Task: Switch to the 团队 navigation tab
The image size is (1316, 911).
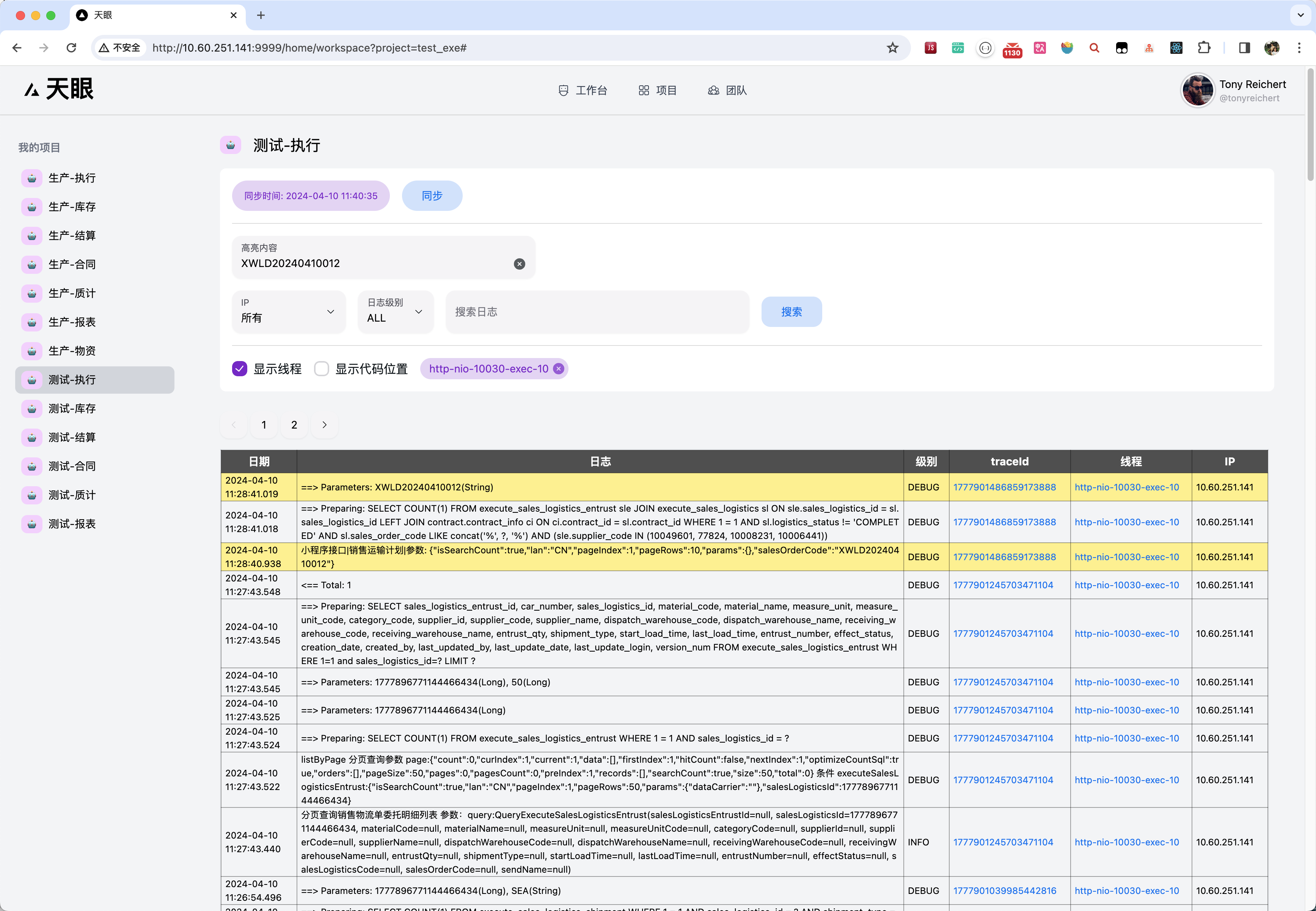Action: 727,90
